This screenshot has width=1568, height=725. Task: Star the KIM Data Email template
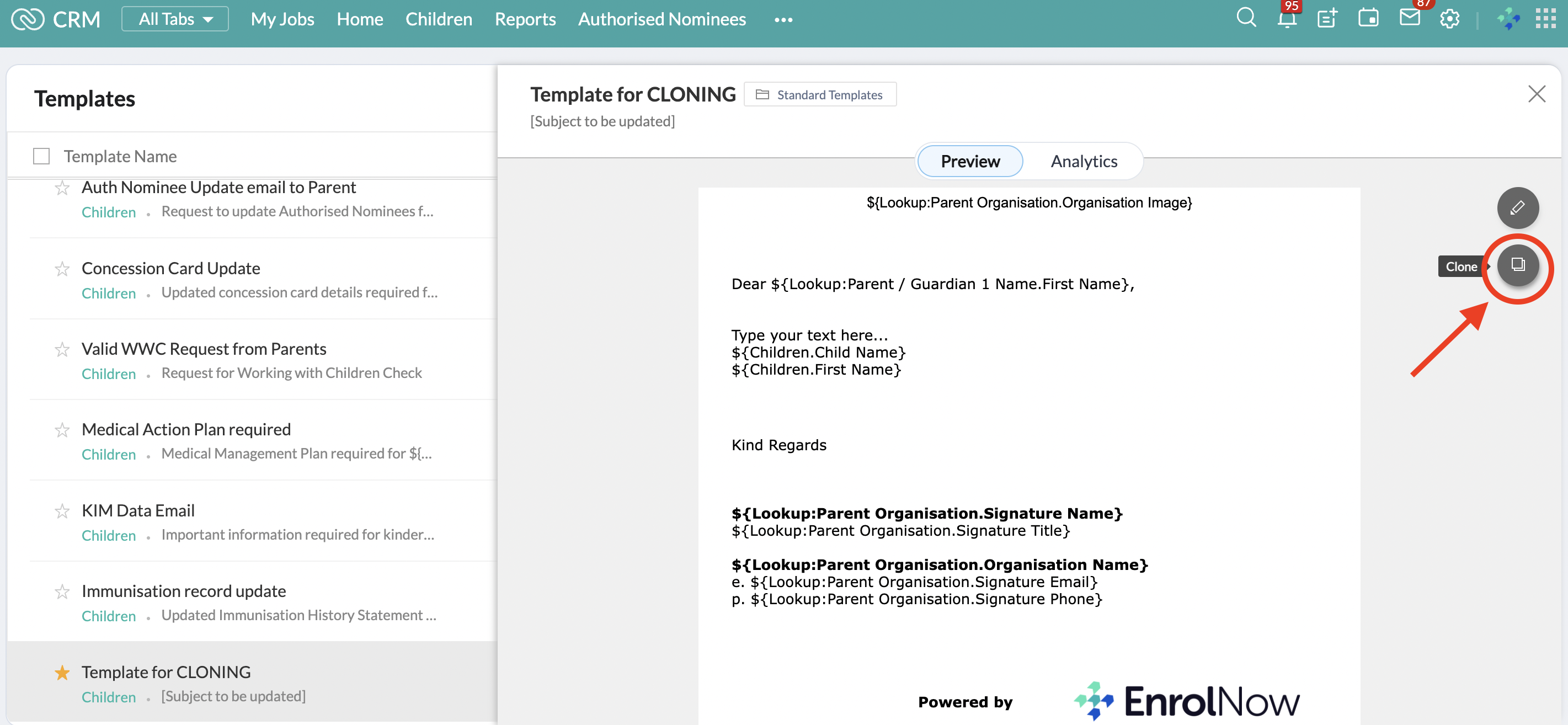coord(62,511)
